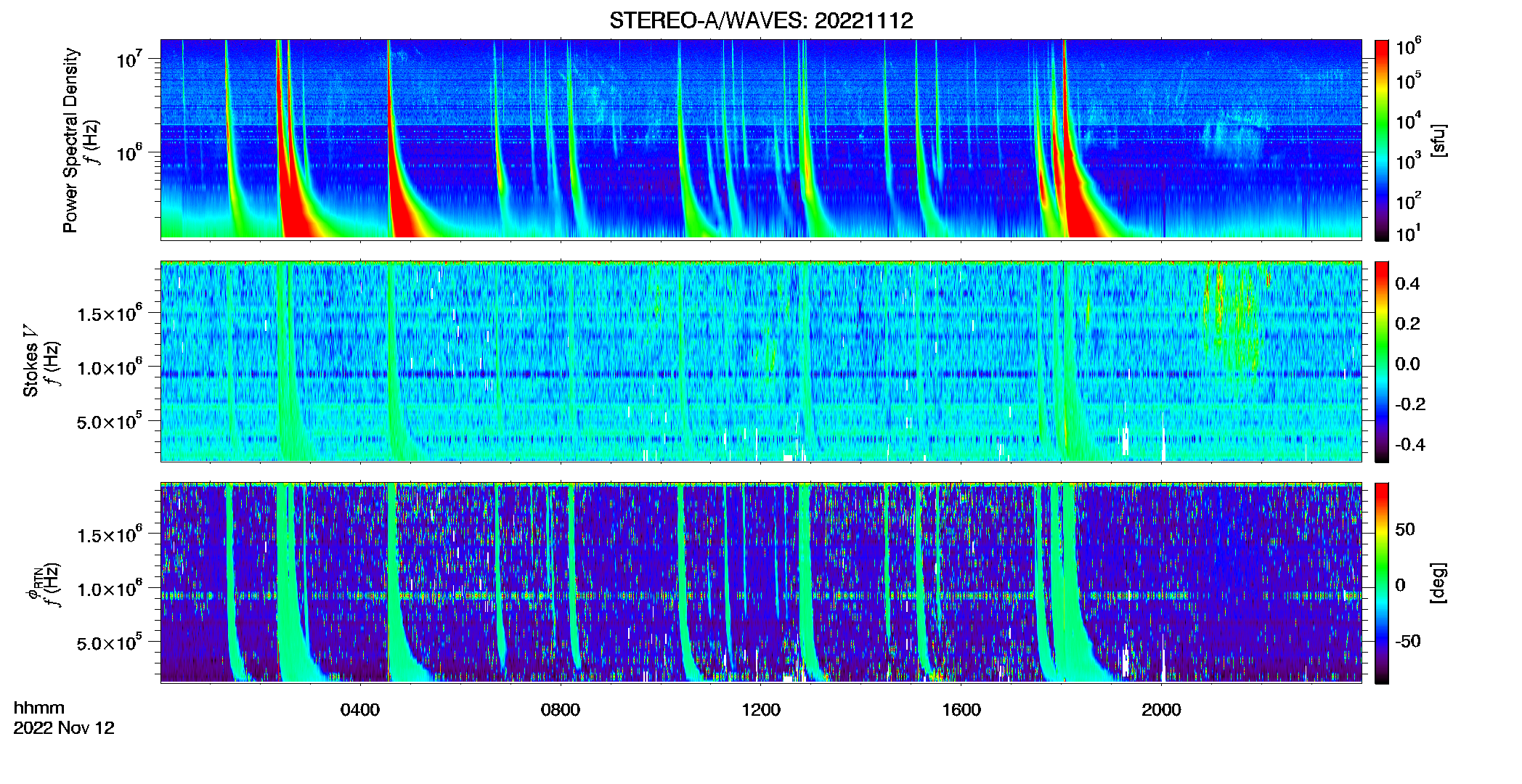Click the 1200 time tick label
1522x784 pixels.
(761, 709)
